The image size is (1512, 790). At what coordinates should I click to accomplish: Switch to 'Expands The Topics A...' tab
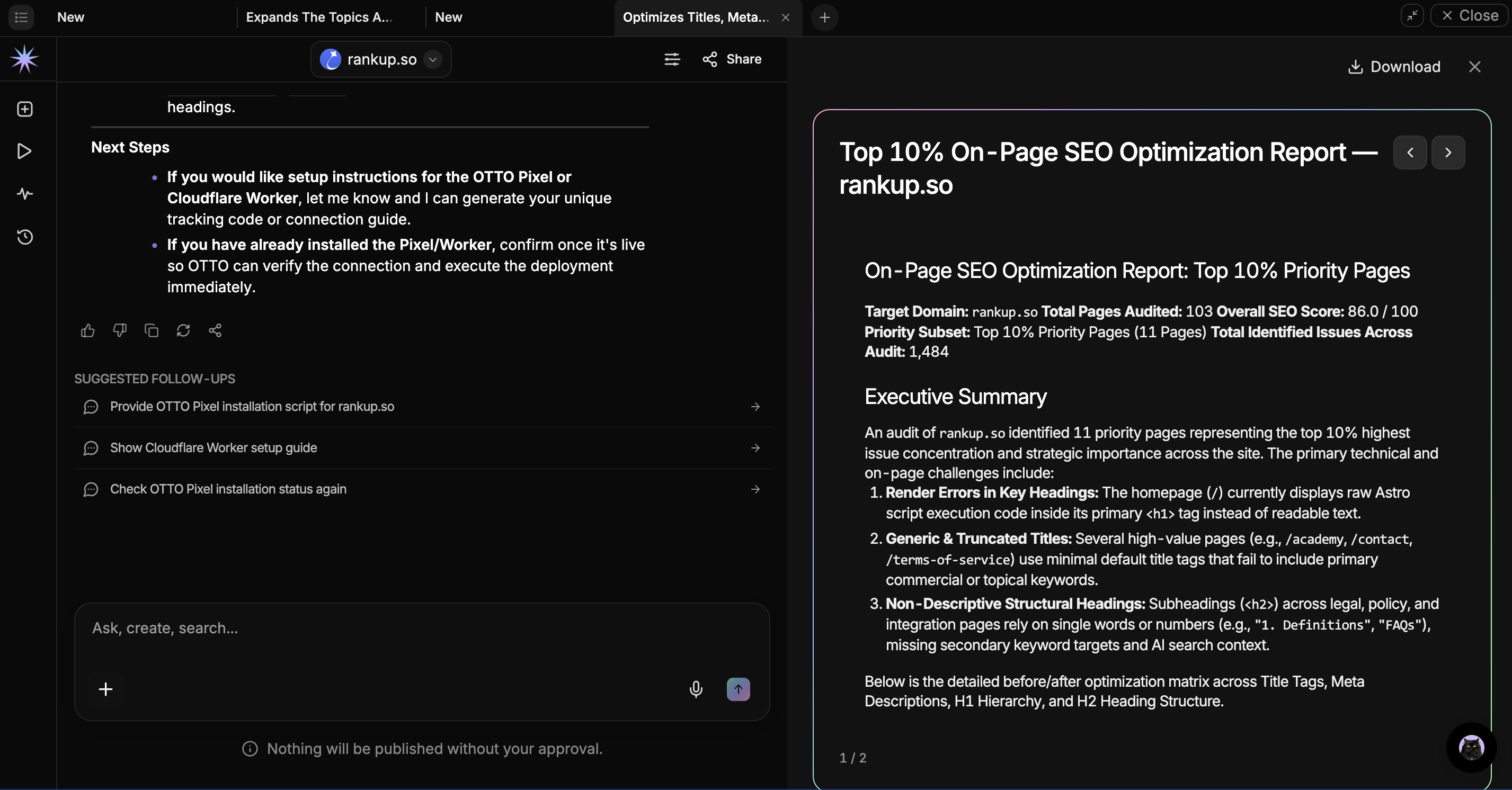tap(319, 17)
